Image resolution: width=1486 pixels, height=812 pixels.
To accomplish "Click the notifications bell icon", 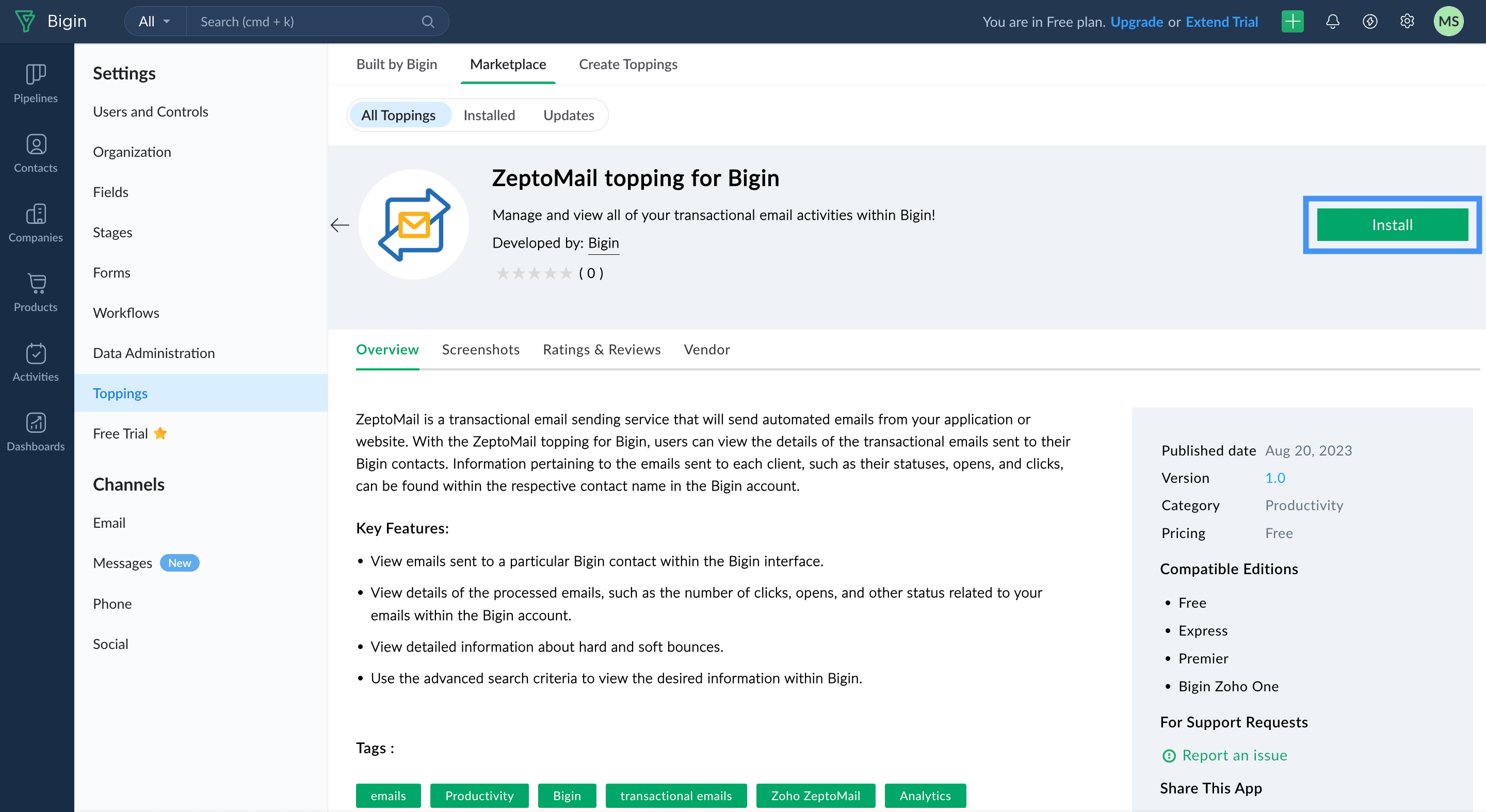I will (x=1332, y=21).
